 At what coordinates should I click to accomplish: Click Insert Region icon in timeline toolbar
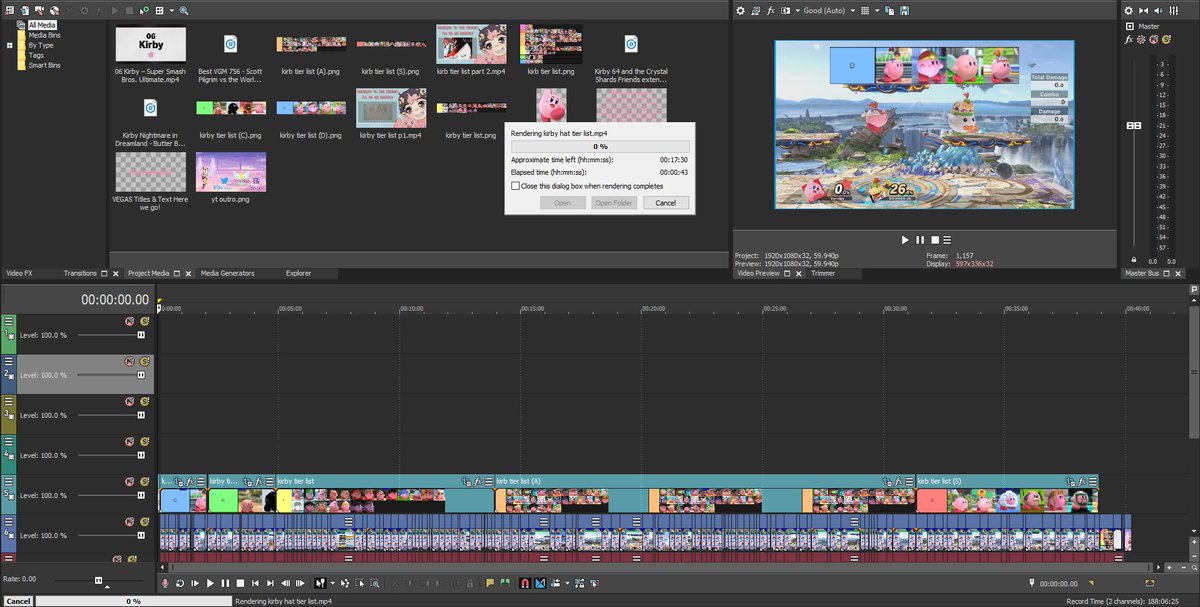[505, 583]
